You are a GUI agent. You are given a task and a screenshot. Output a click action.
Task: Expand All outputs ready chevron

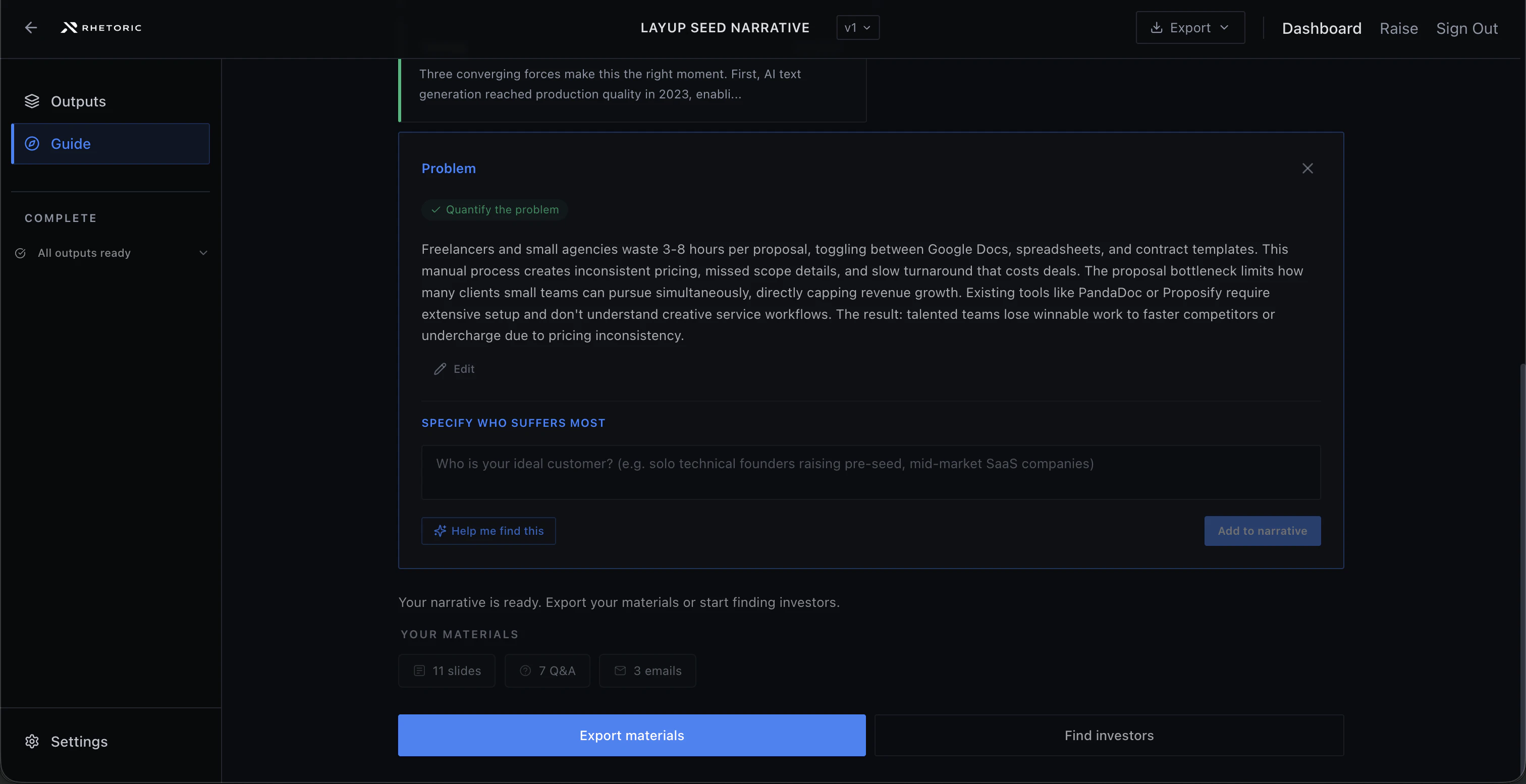point(203,253)
